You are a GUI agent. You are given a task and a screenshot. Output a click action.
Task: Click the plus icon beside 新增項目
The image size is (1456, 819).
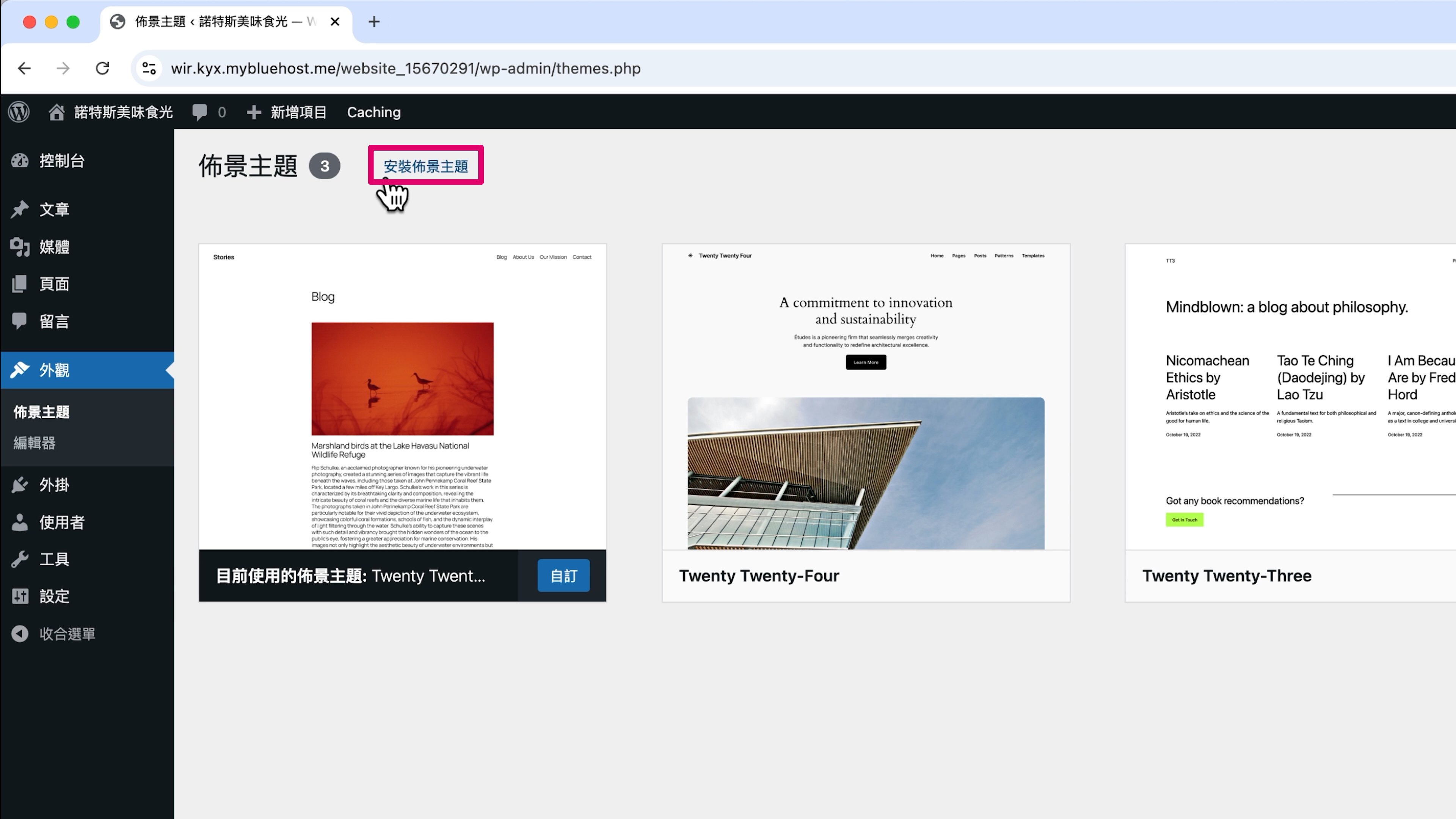click(x=254, y=112)
